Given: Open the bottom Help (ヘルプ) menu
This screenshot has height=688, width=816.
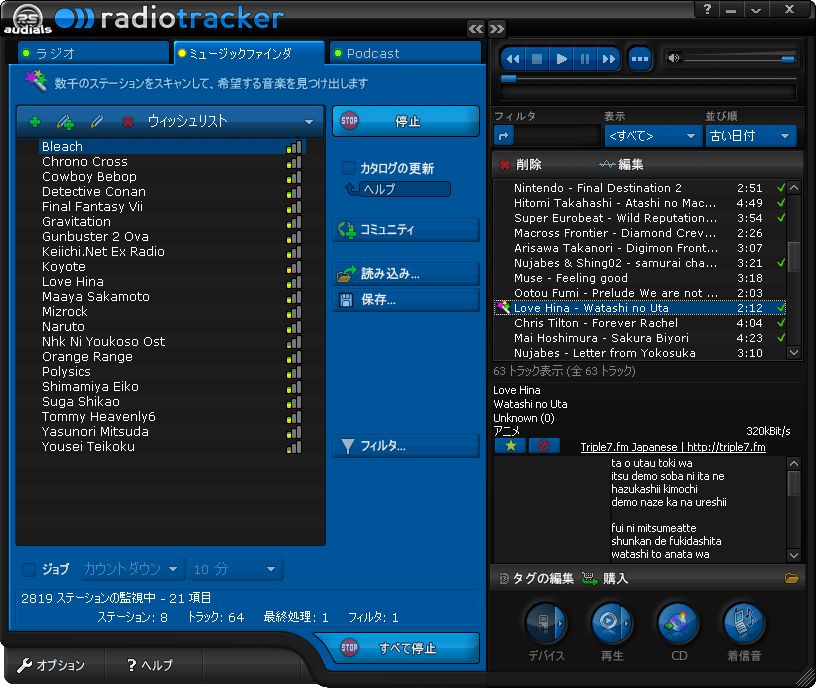Looking at the screenshot, I should pos(150,665).
